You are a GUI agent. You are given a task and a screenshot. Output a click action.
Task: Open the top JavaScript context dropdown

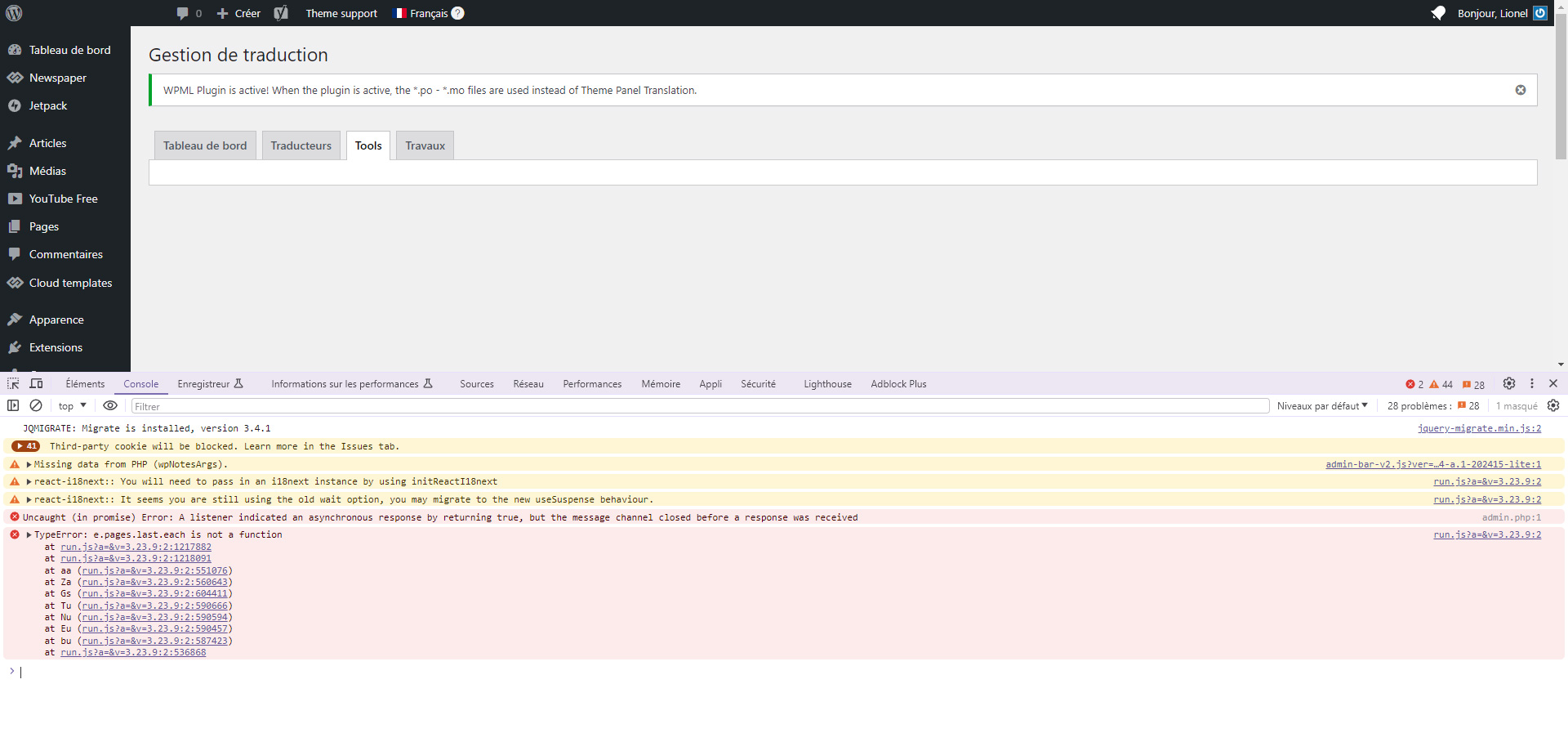pos(73,406)
